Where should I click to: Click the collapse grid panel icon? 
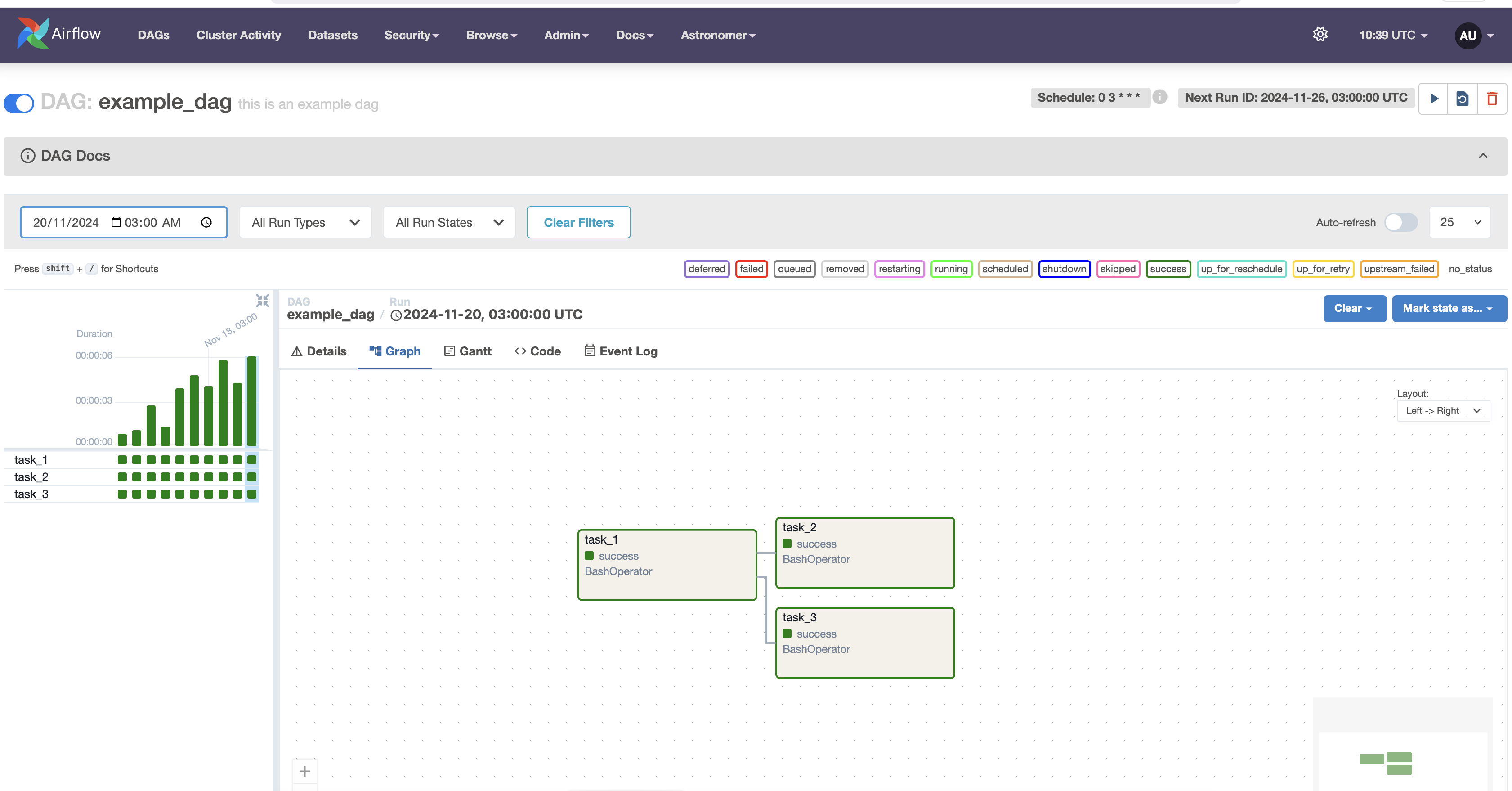pyautogui.click(x=262, y=301)
